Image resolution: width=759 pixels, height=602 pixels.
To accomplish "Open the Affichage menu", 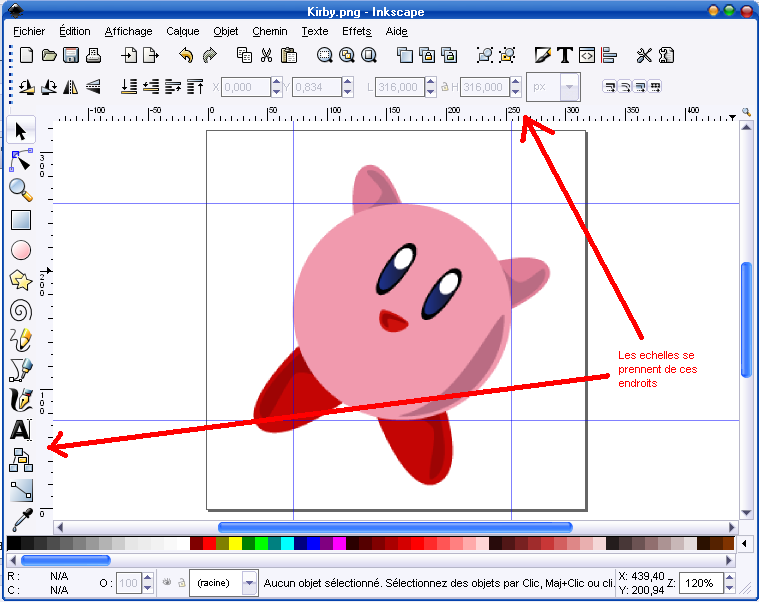I will (128, 31).
